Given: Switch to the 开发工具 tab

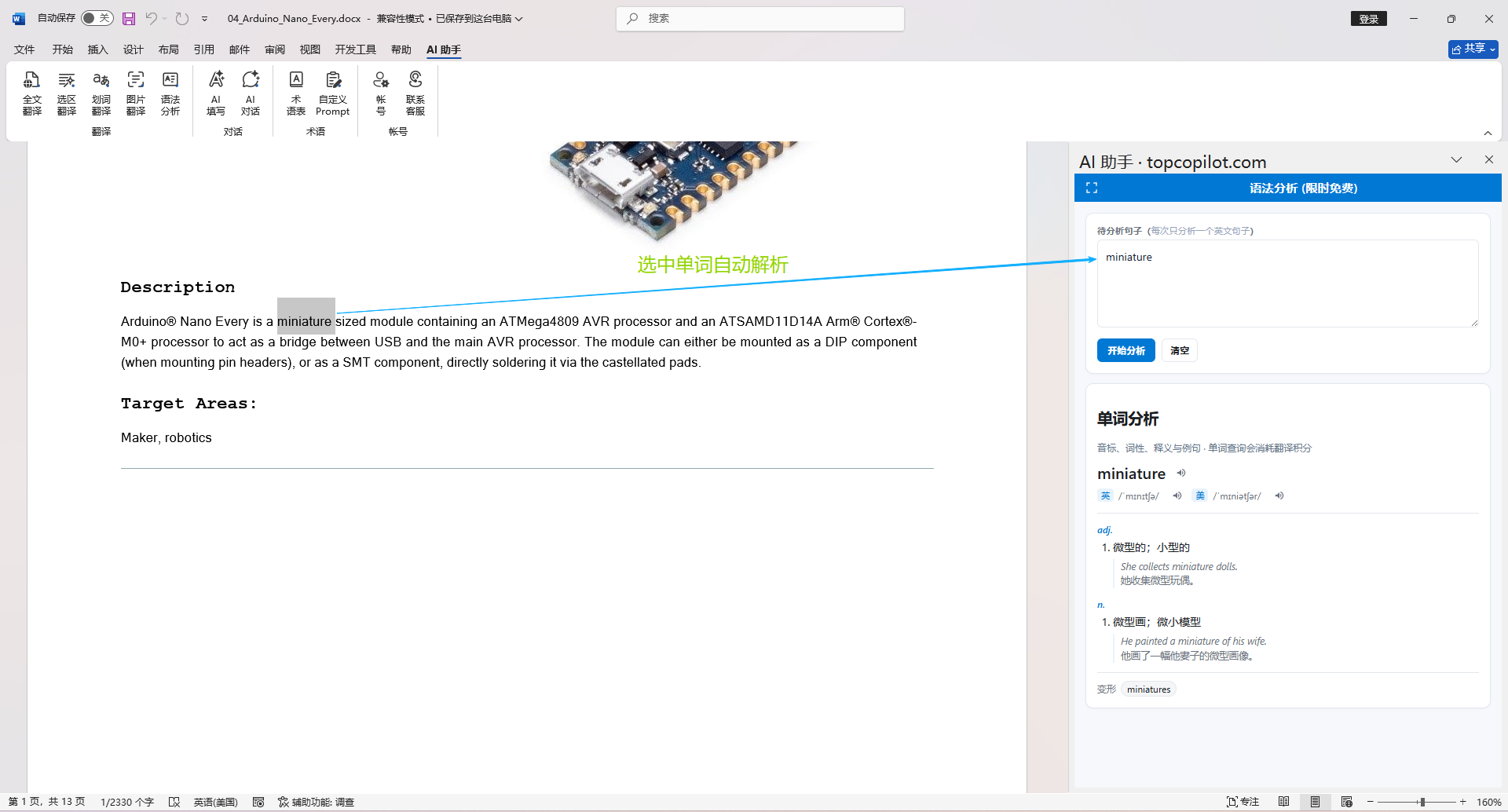Looking at the screenshot, I should [356, 49].
